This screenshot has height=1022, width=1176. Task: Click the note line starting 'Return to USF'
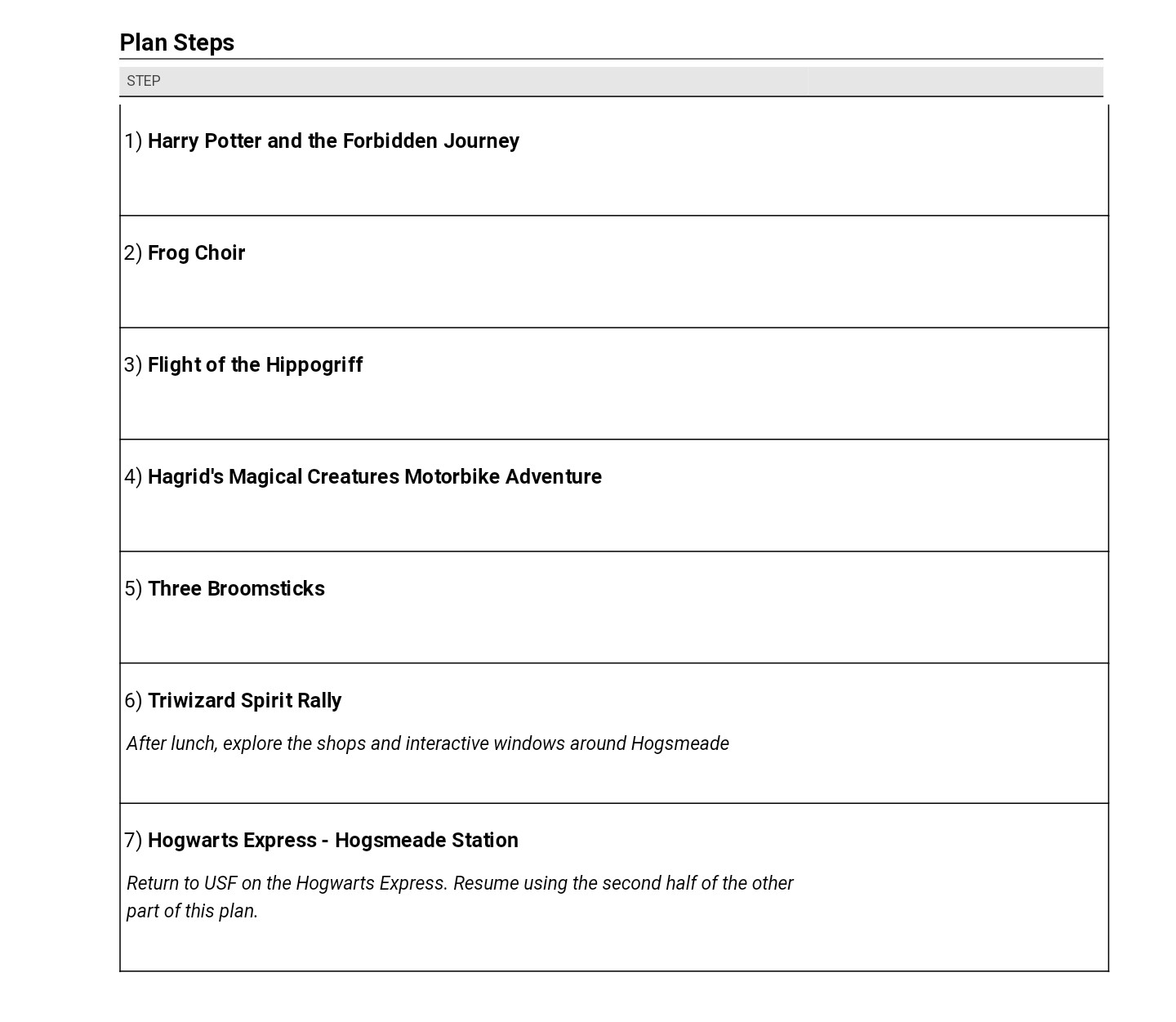click(x=460, y=883)
